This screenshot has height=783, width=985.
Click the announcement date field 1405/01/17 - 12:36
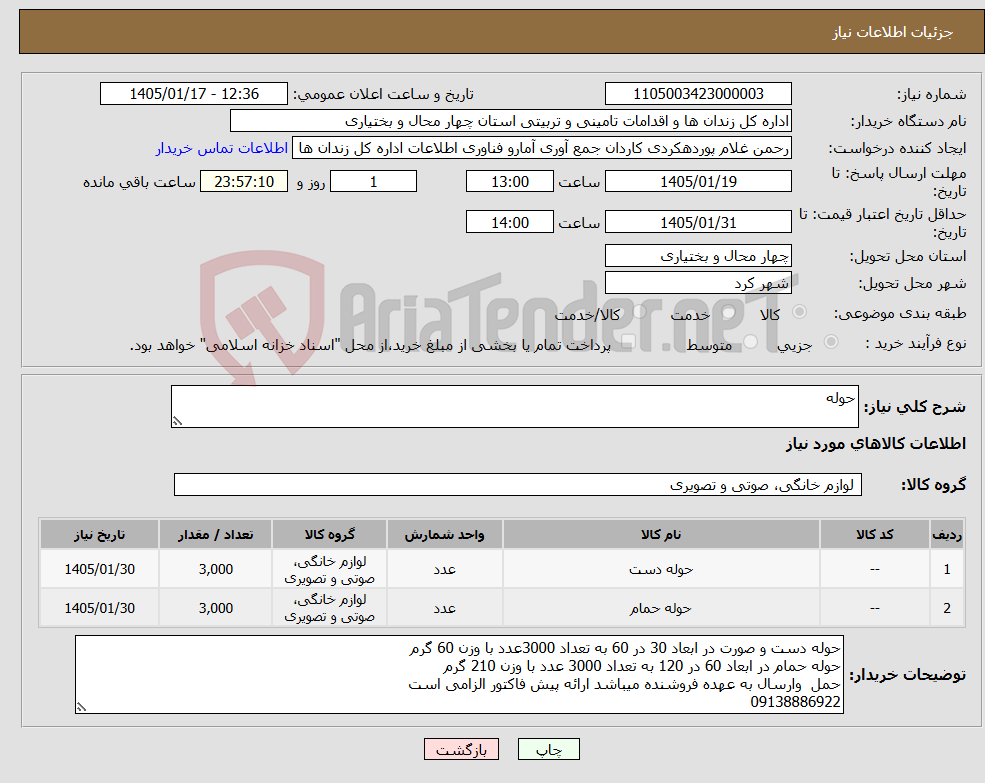(193, 94)
